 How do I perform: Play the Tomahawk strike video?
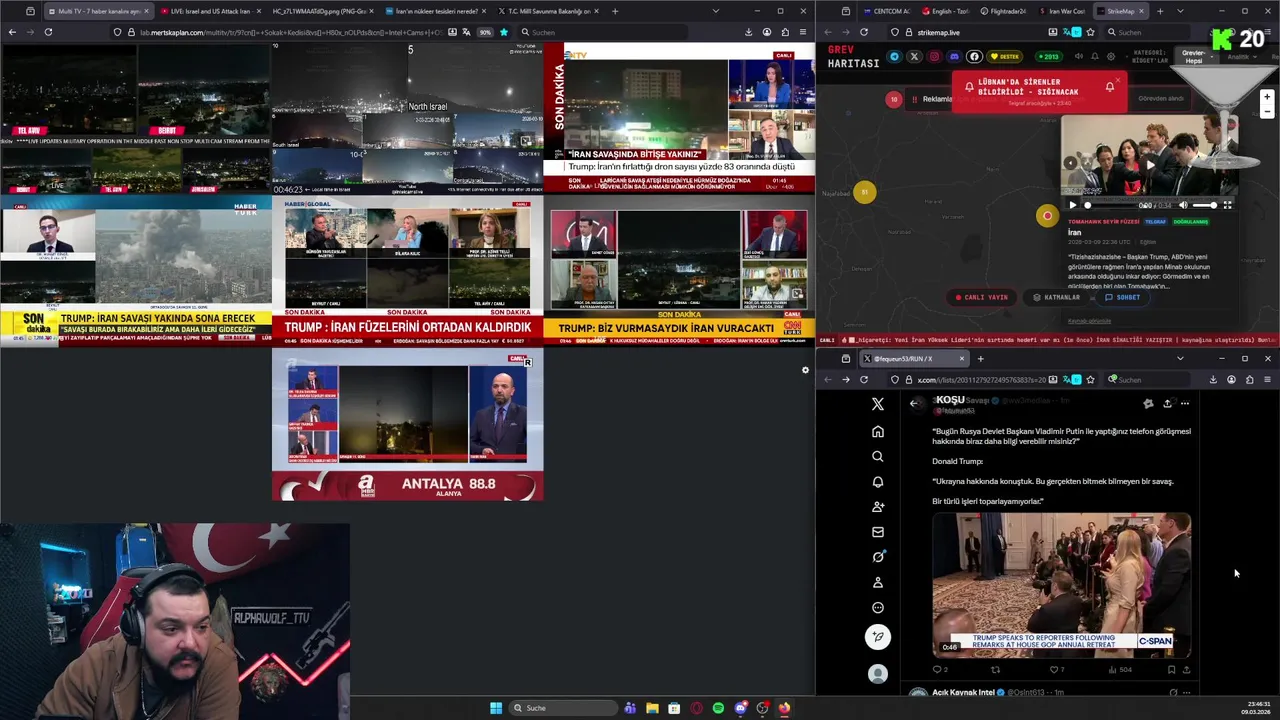pyautogui.click(x=1073, y=205)
